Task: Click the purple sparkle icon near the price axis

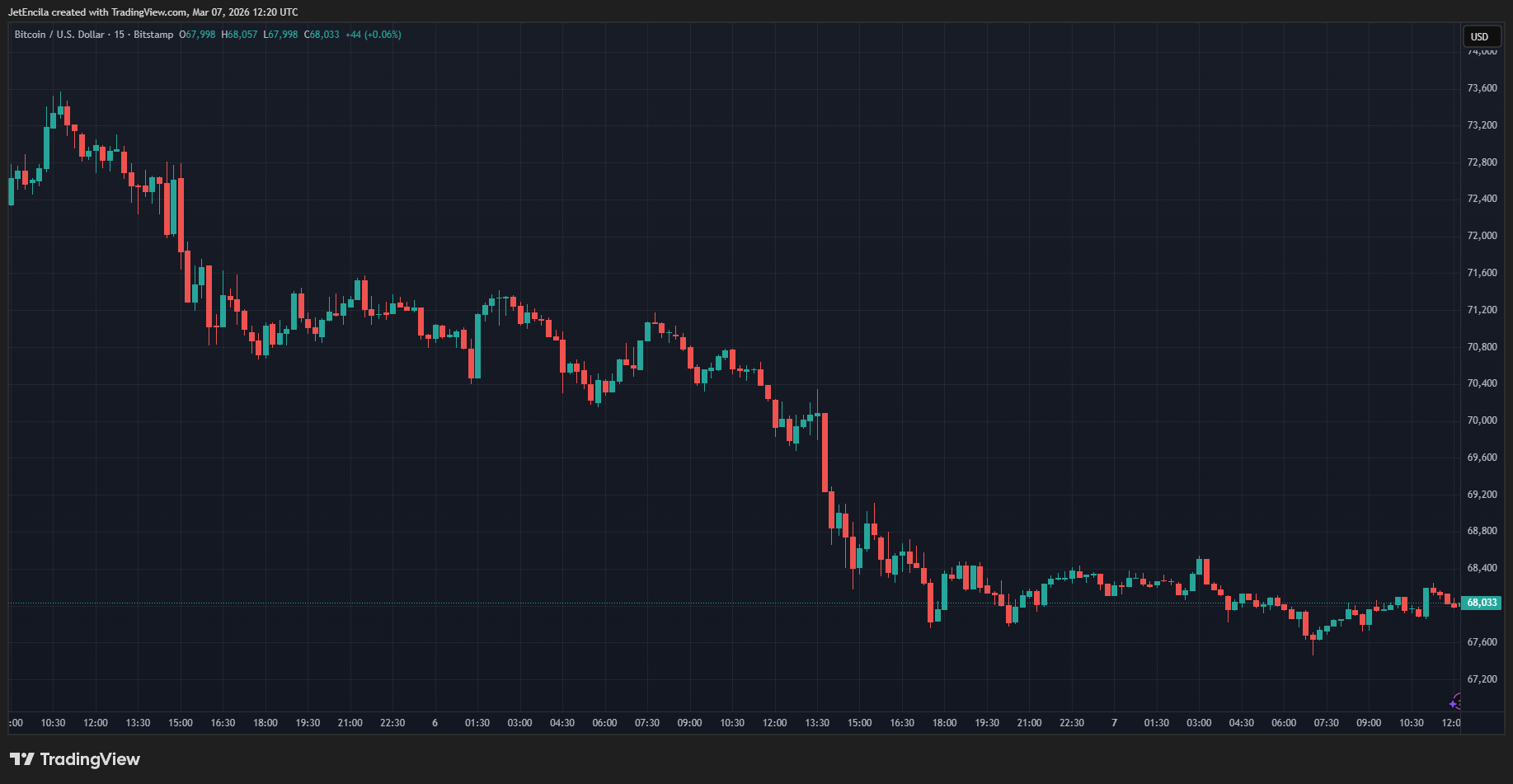Action: (1456, 702)
